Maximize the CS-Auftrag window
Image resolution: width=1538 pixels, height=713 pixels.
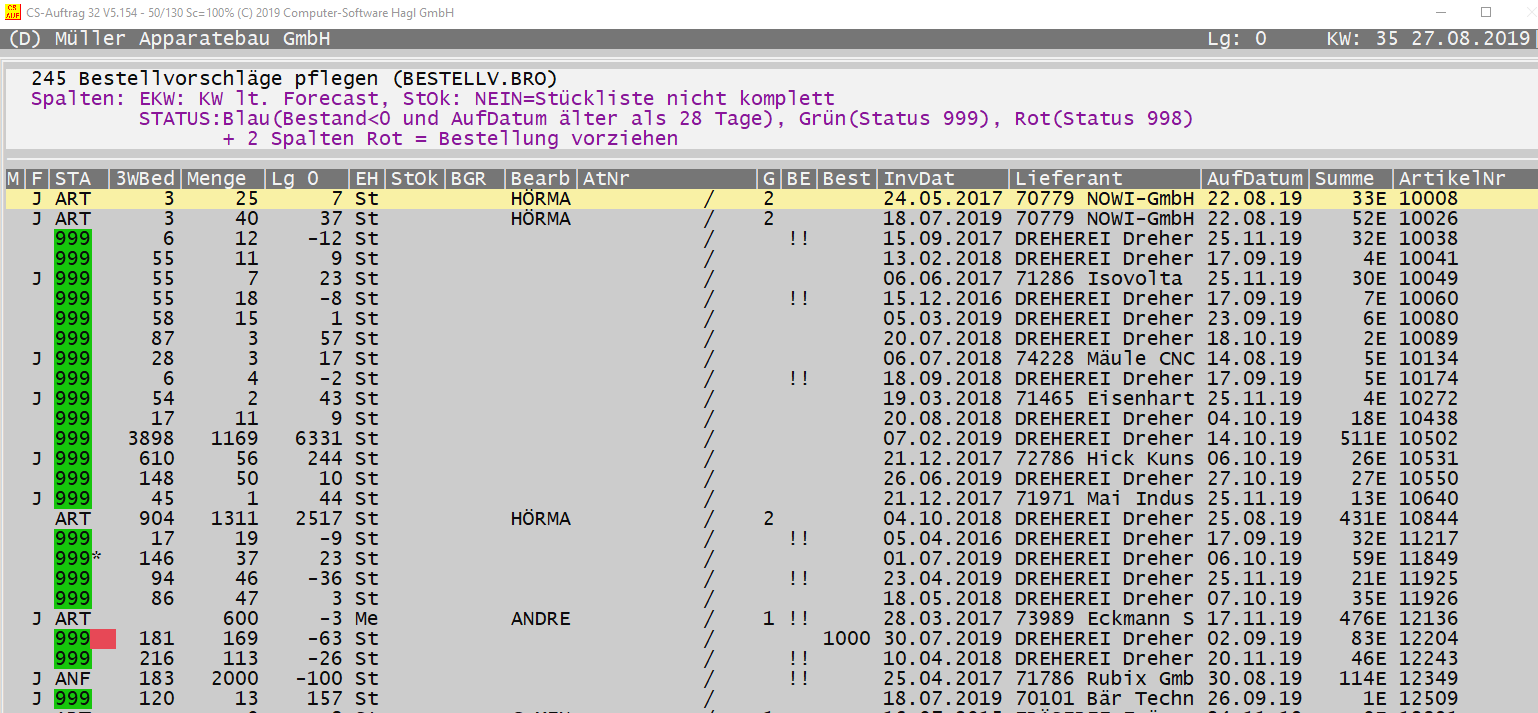[1486, 13]
